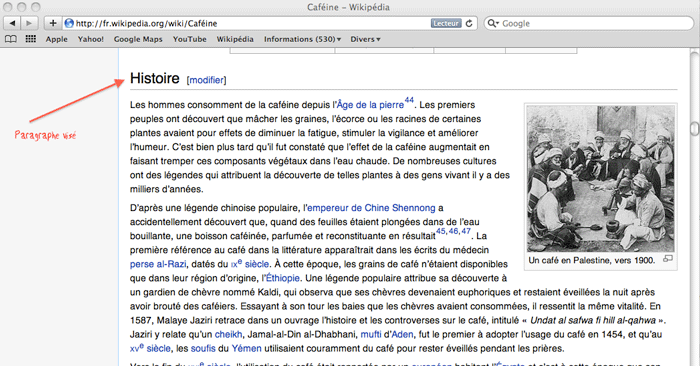Expand the Informations (530) bookmarks folder

[x=302, y=39]
